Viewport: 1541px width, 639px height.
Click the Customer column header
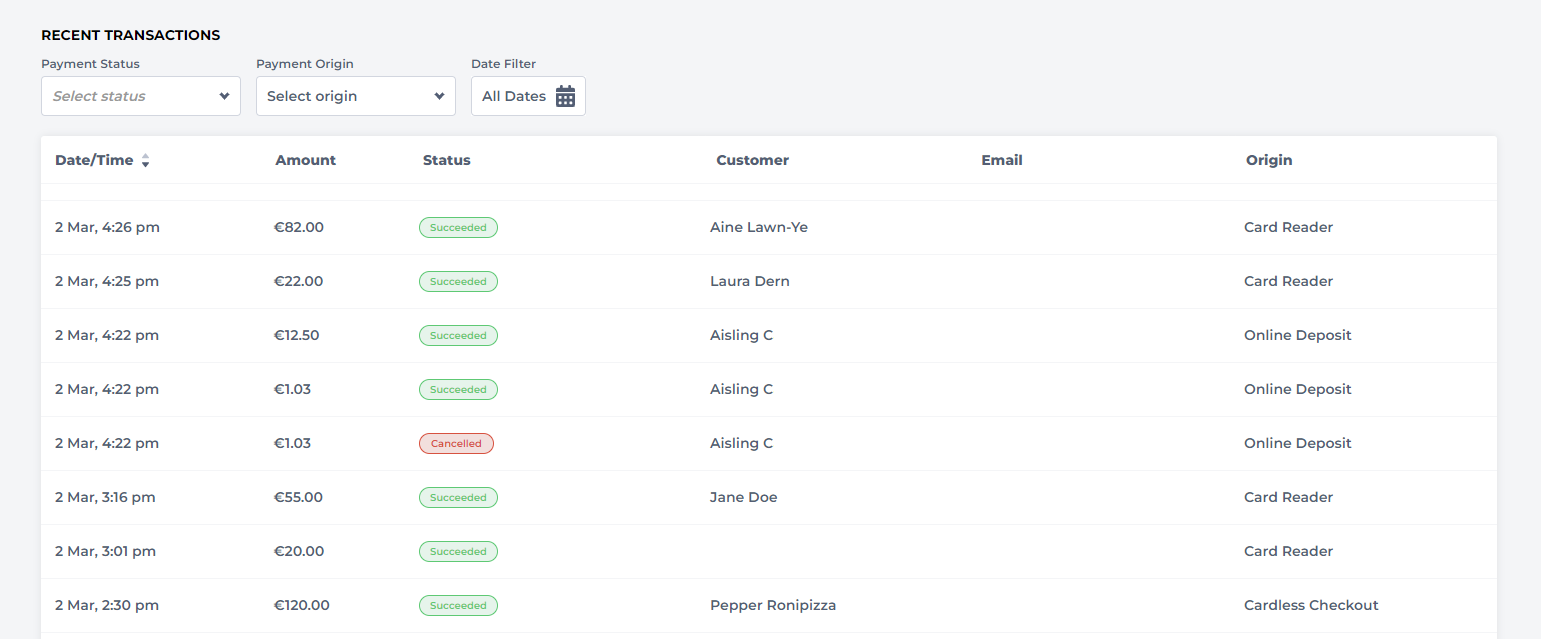click(753, 160)
